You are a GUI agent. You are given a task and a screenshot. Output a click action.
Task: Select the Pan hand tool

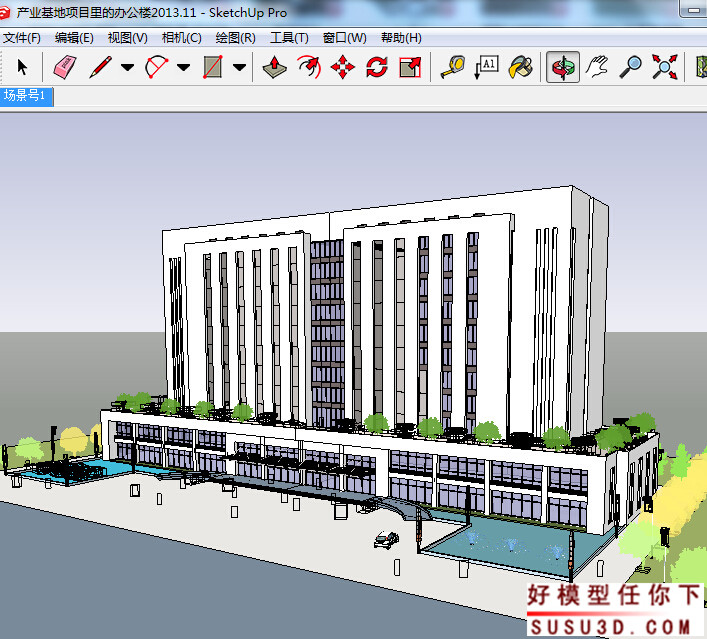597,67
